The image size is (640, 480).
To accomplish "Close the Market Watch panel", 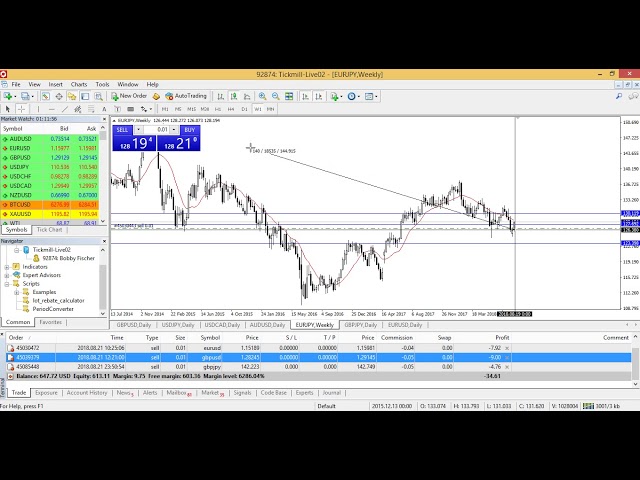I will pos(104,119).
